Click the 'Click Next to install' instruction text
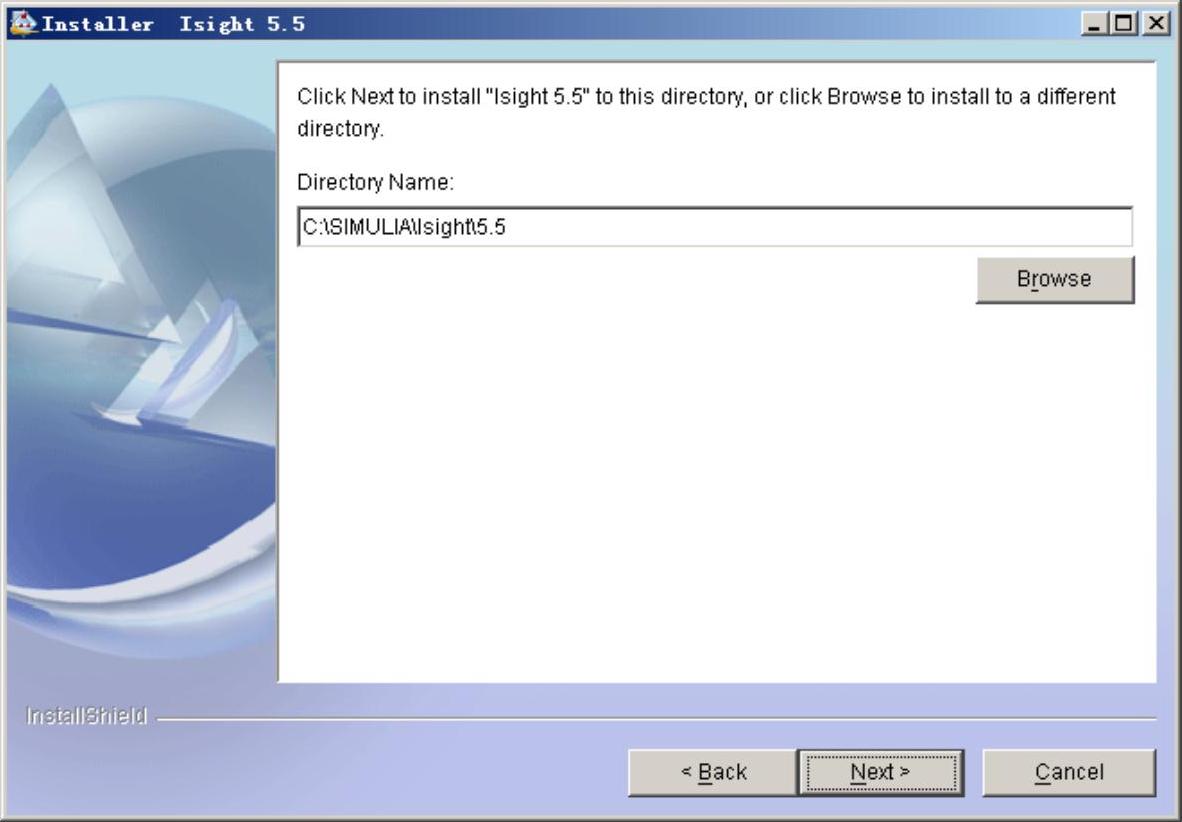Screen dimensions: 1182x822 click(x=706, y=112)
